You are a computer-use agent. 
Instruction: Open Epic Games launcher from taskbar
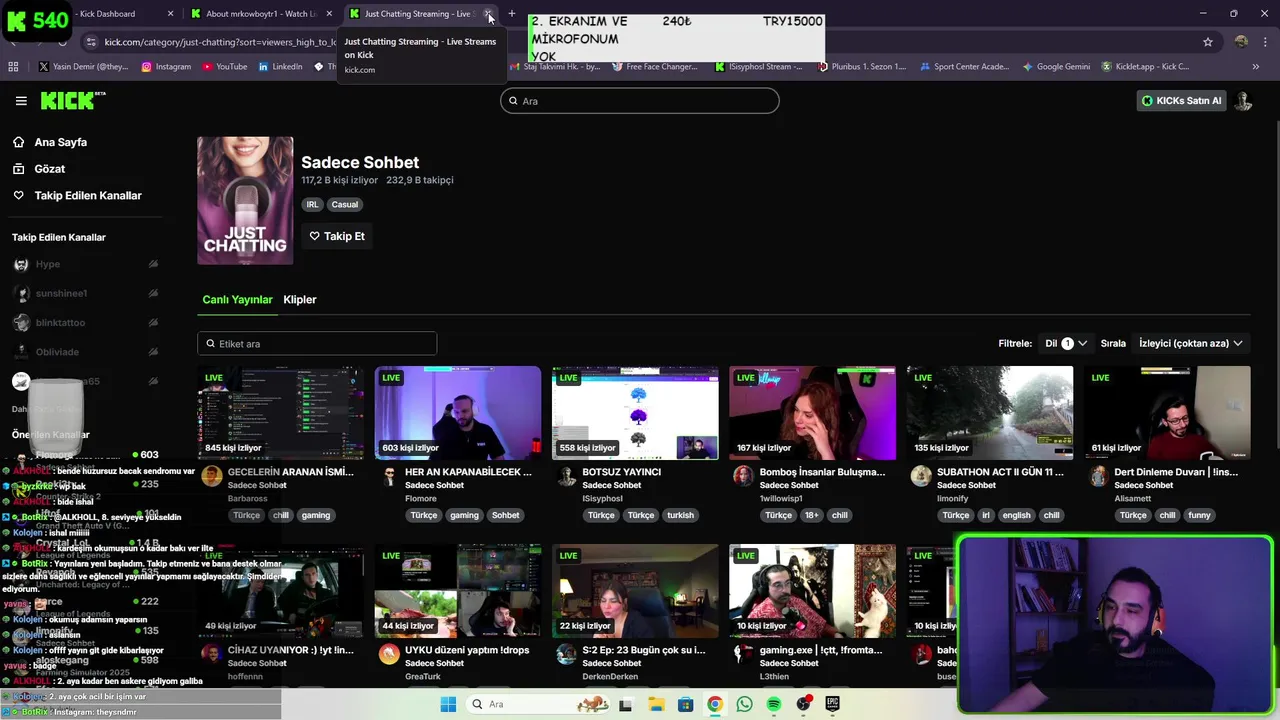(x=832, y=704)
